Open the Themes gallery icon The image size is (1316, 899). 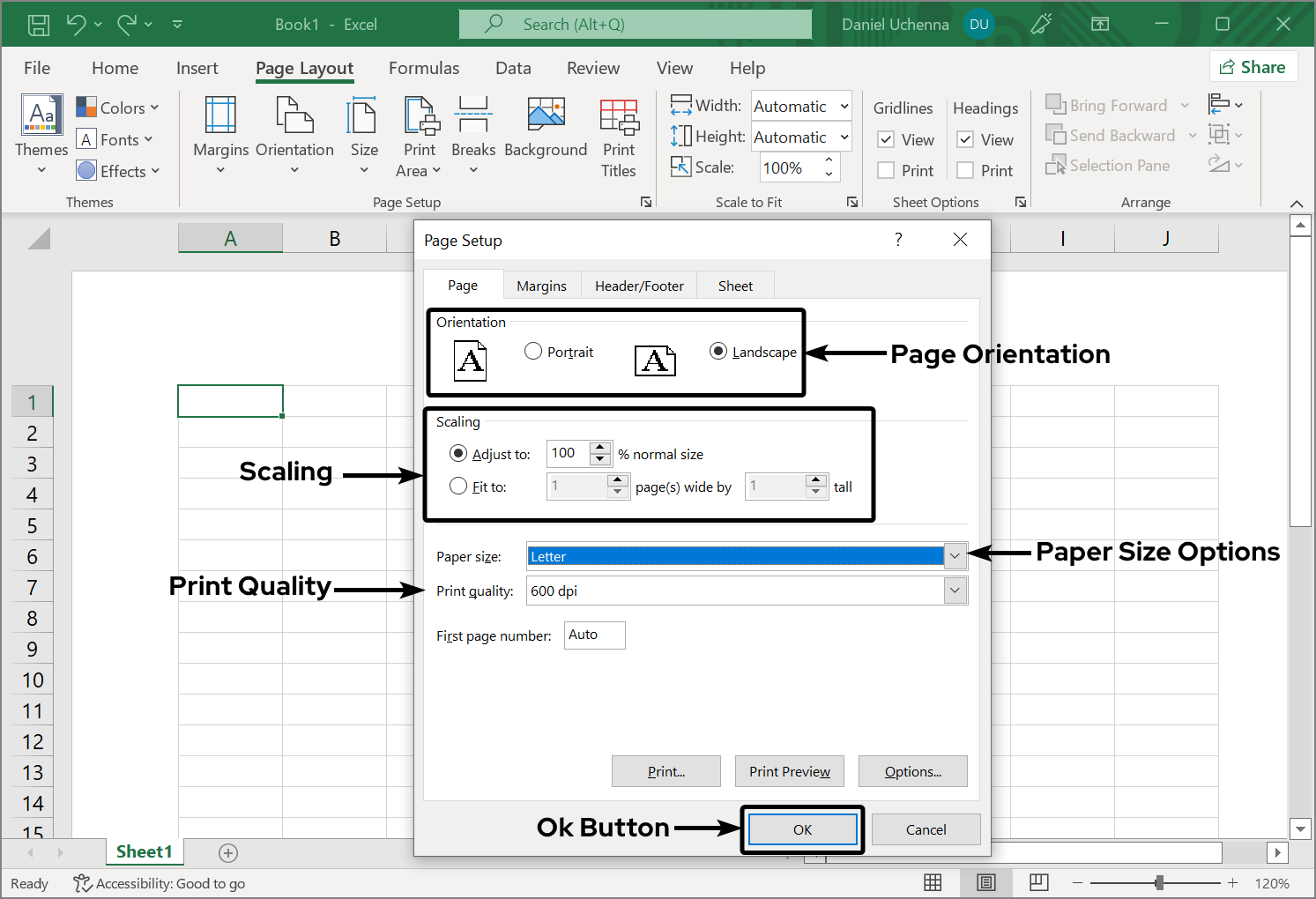(41, 116)
